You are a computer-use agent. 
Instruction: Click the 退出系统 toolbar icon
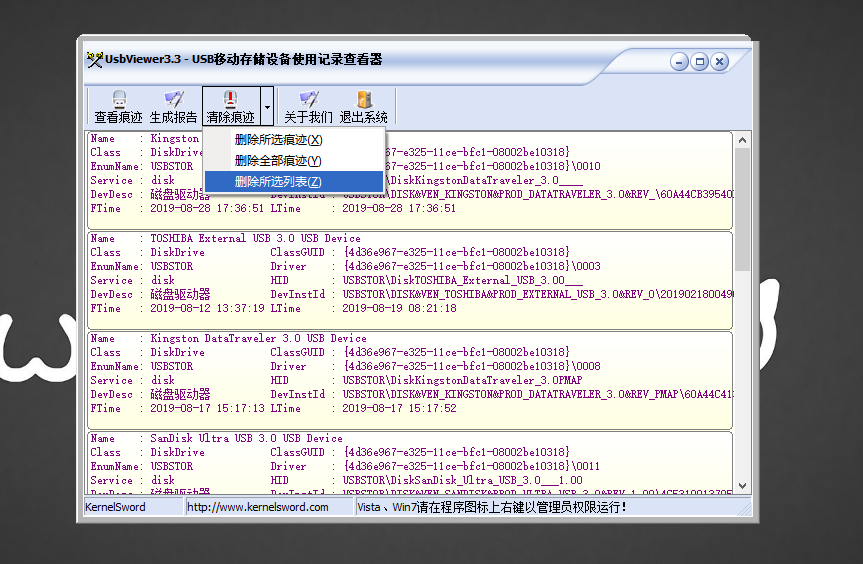point(363,107)
